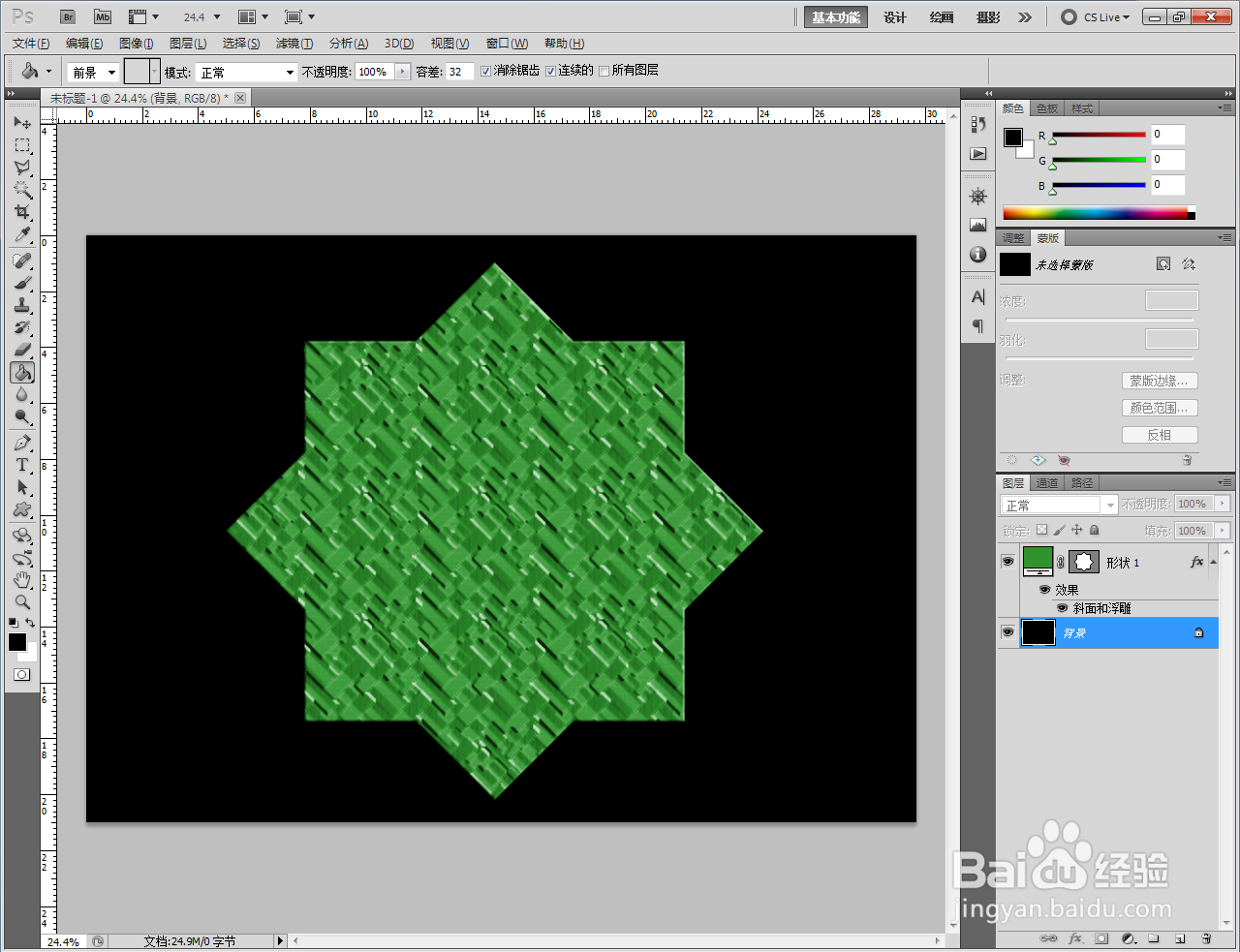Image resolution: width=1240 pixels, height=952 pixels.
Task: Collapse the 形状 1 layer effects
Action: tap(1213, 562)
